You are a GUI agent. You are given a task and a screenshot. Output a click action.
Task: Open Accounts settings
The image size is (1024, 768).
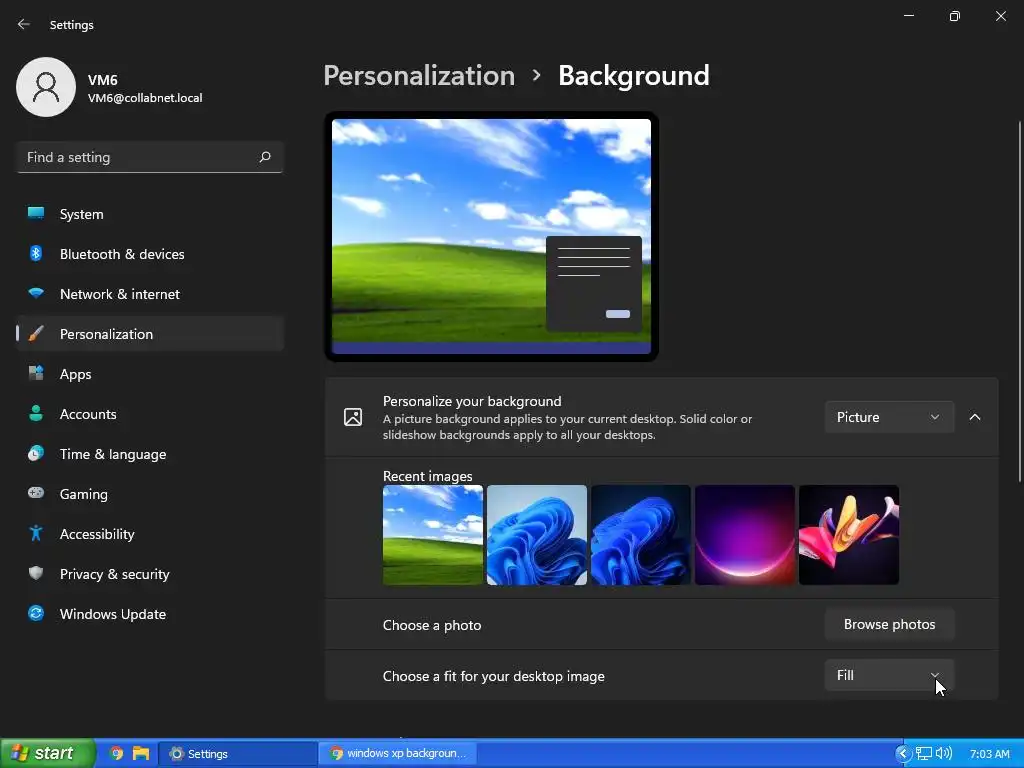click(x=150, y=414)
